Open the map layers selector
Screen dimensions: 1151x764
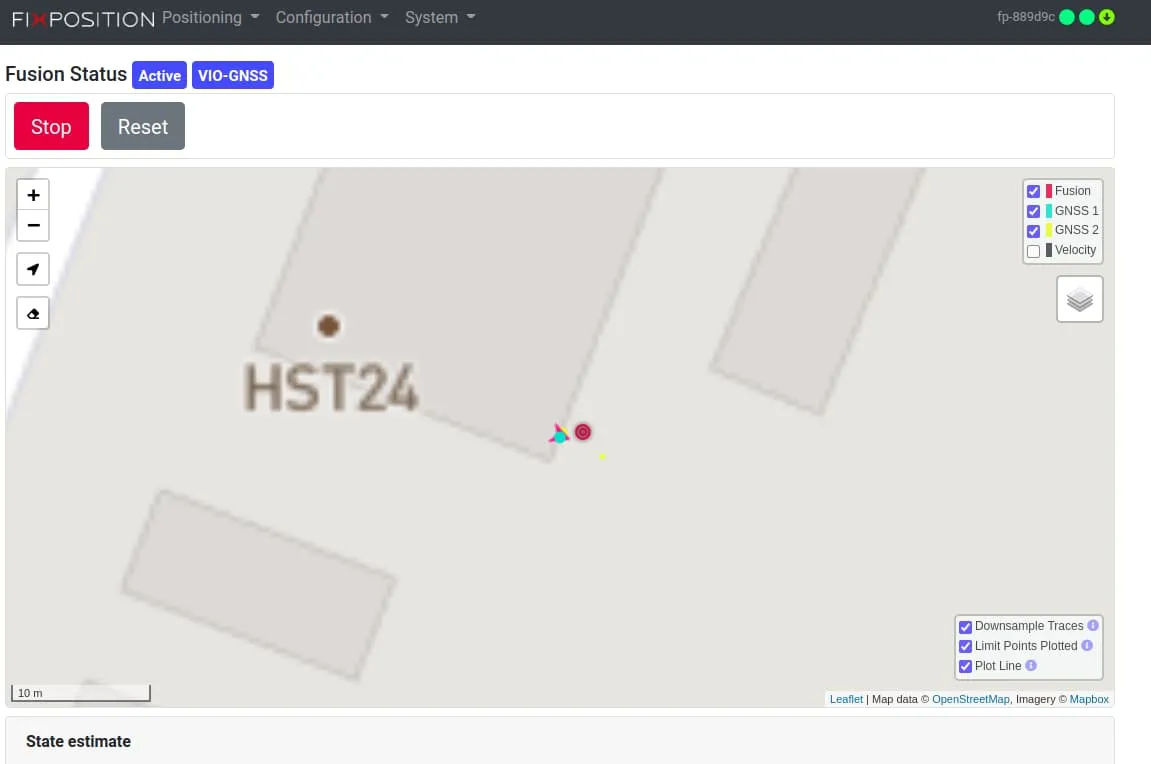(1079, 299)
